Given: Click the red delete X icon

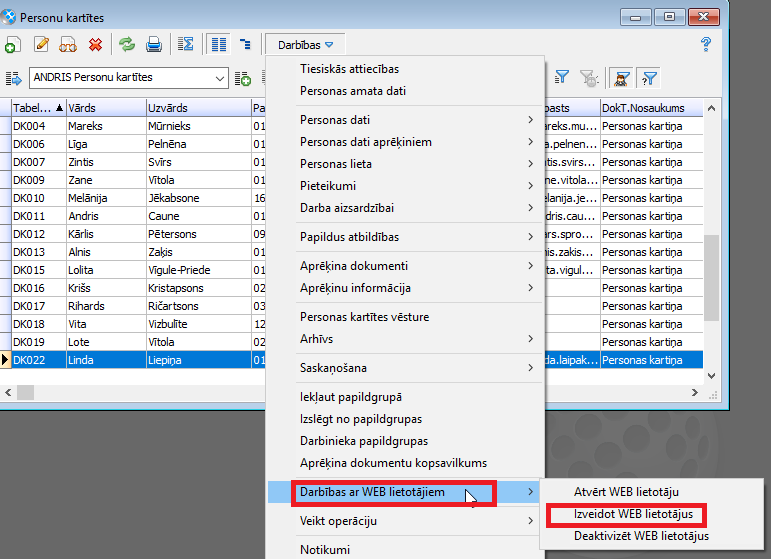Looking at the screenshot, I should (x=95, y=44).
